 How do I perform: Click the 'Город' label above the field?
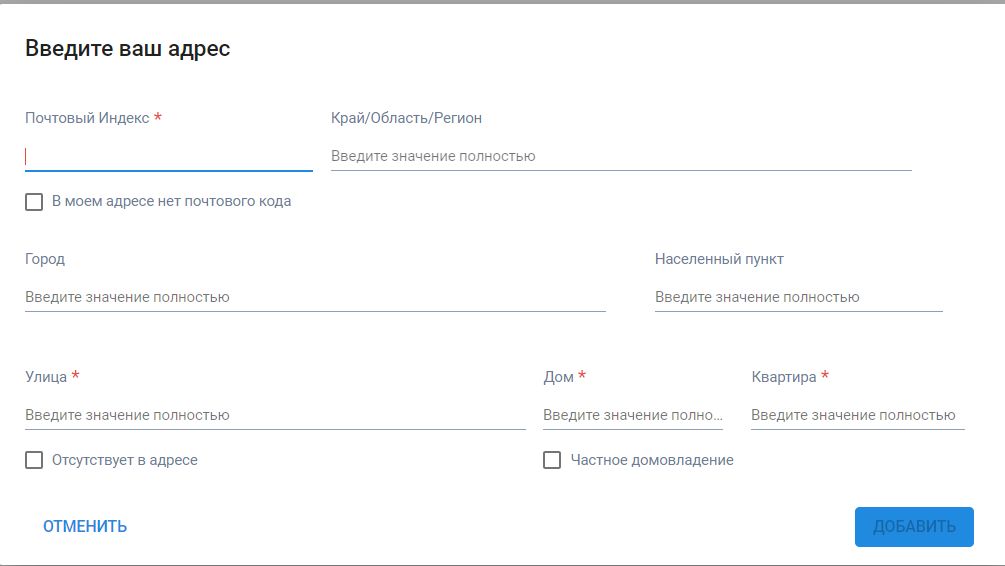coord(45,259)
